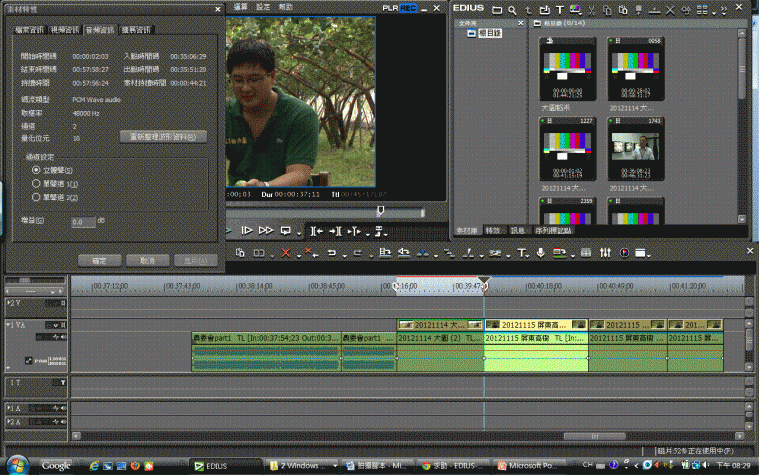The width and height of the screenshot is (760, 476).
Task: Open the 特效 tab in bin panel
Action: pyautogui.click(x=494, y=230)
